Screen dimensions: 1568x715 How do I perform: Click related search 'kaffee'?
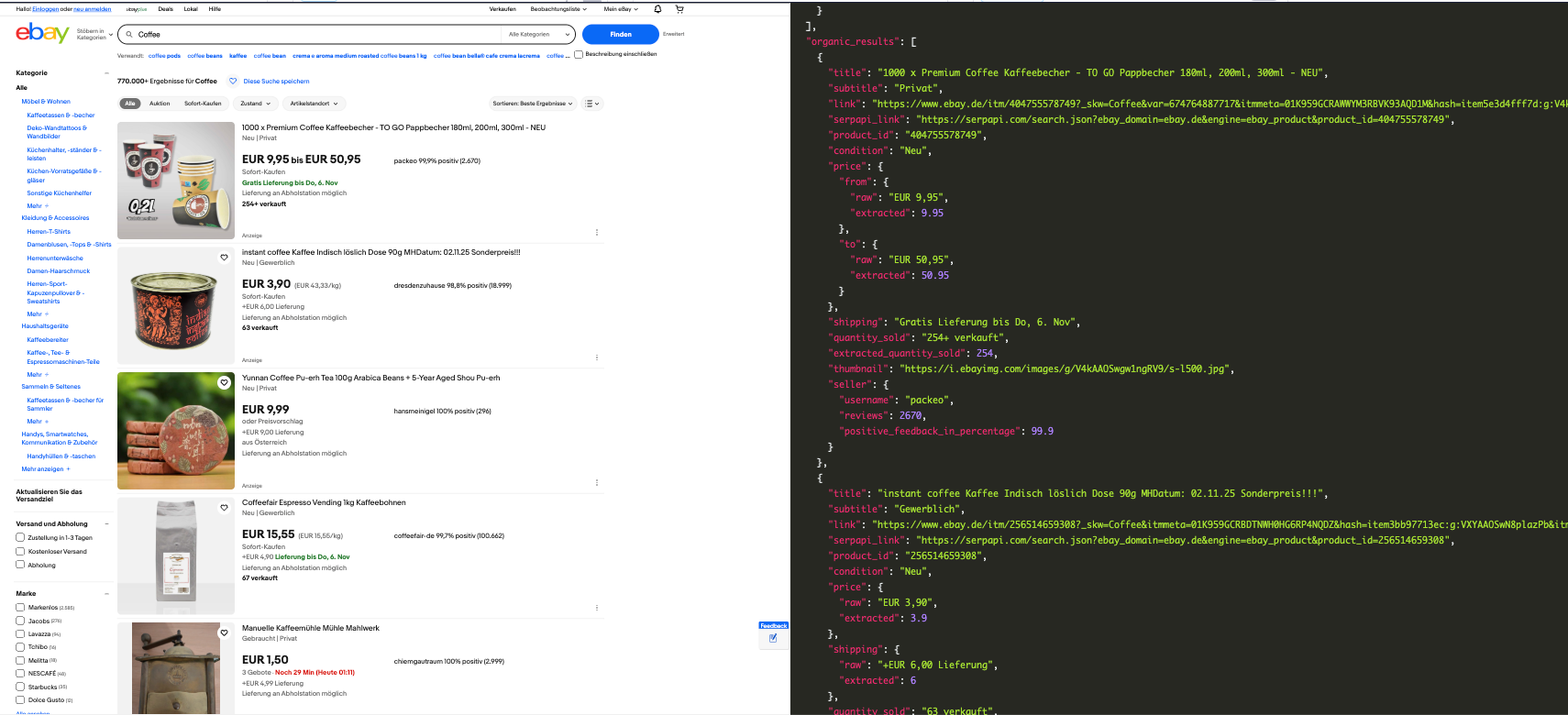pos(238,56)
